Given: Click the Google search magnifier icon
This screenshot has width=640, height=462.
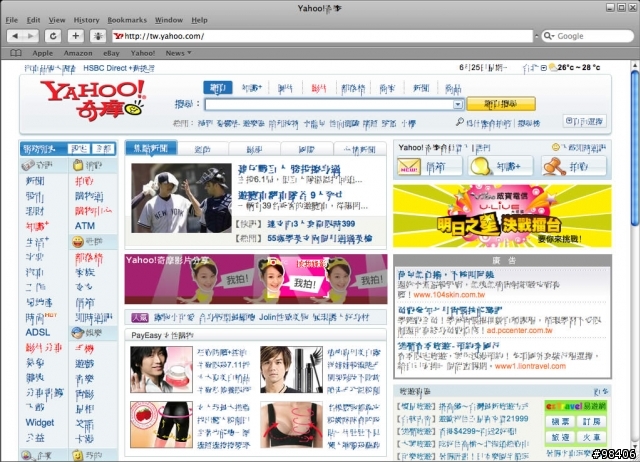Looking at the screenshot, I should (548, 36).
